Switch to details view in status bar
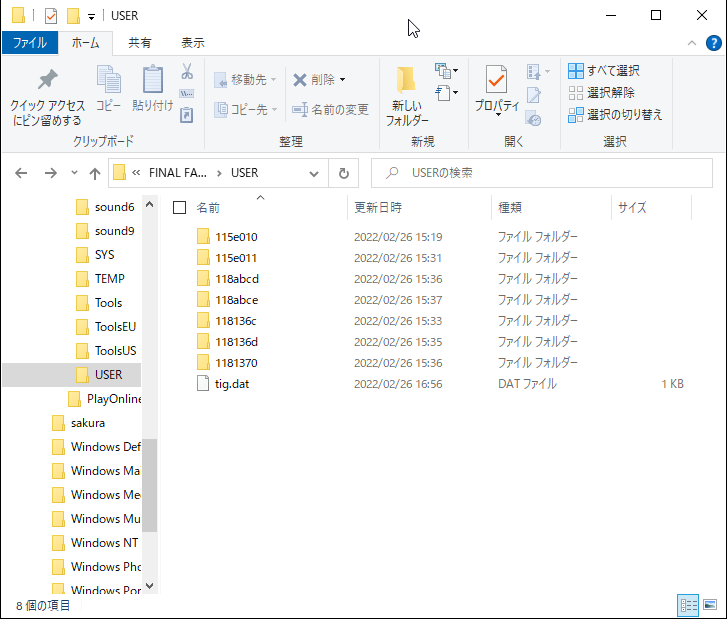 (688, 605)
